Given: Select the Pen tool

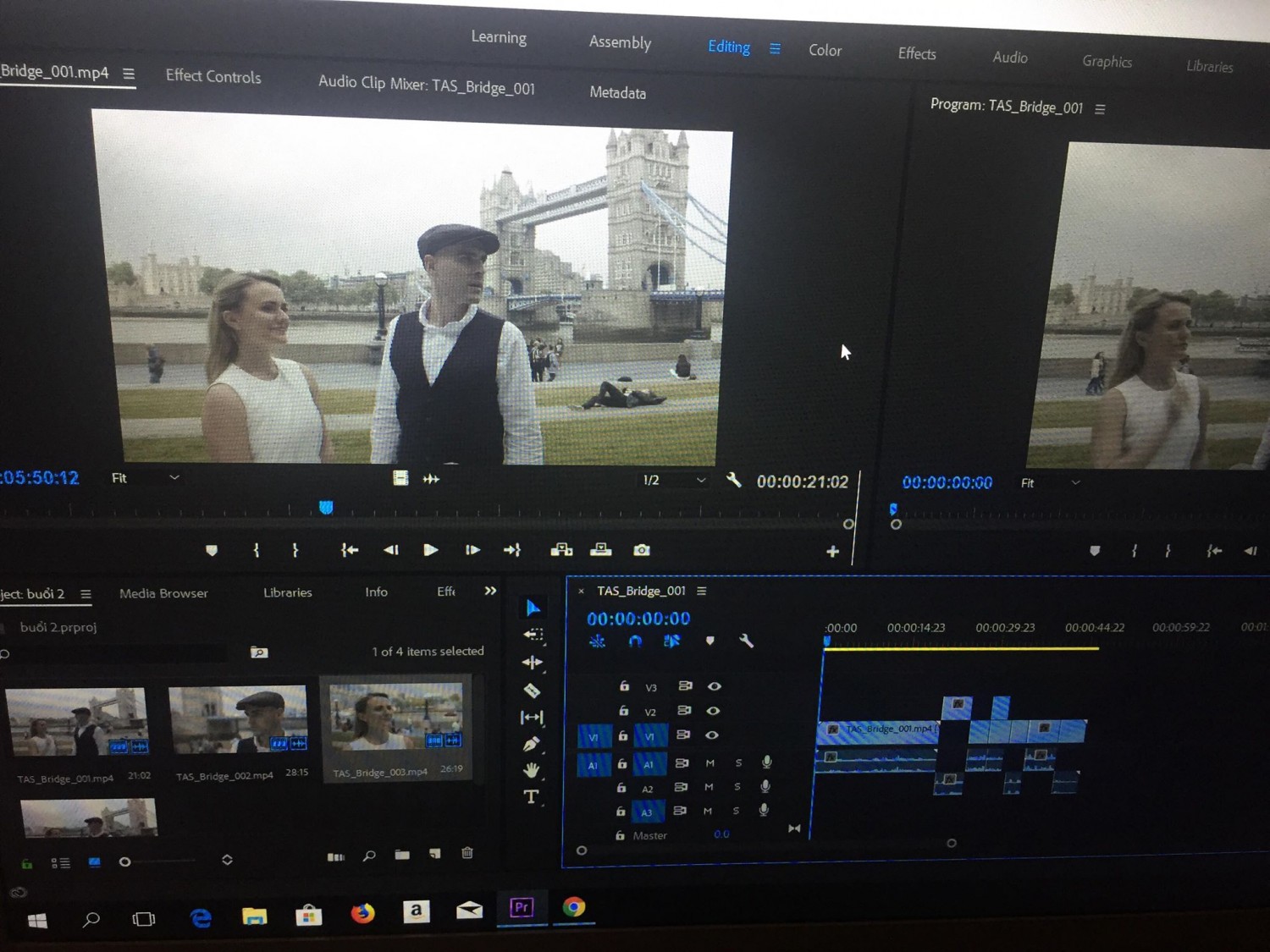Looking at the screenshot, I should pos(532,744).
